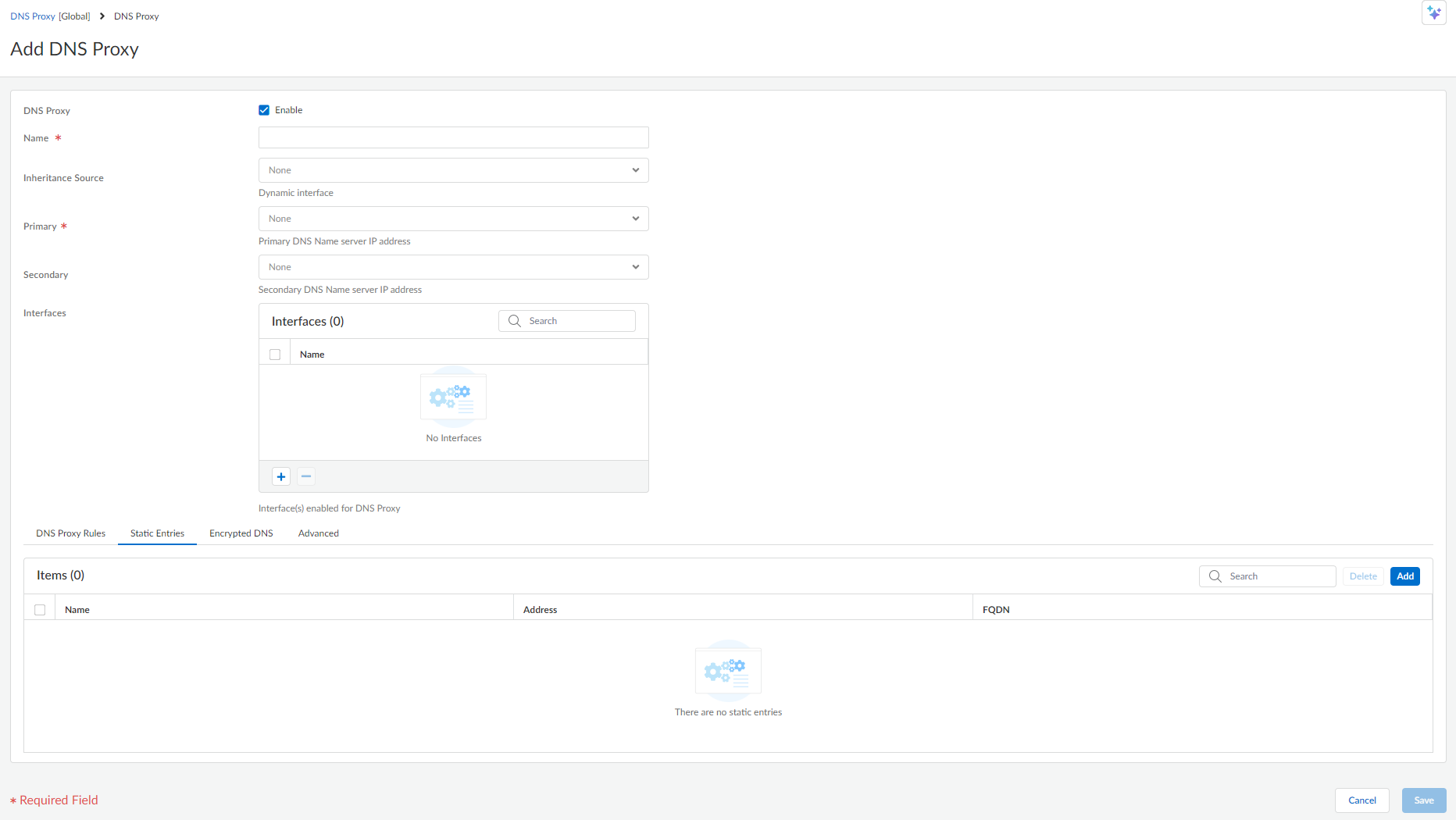Click the plus icon to add interface

pos(281,476)
